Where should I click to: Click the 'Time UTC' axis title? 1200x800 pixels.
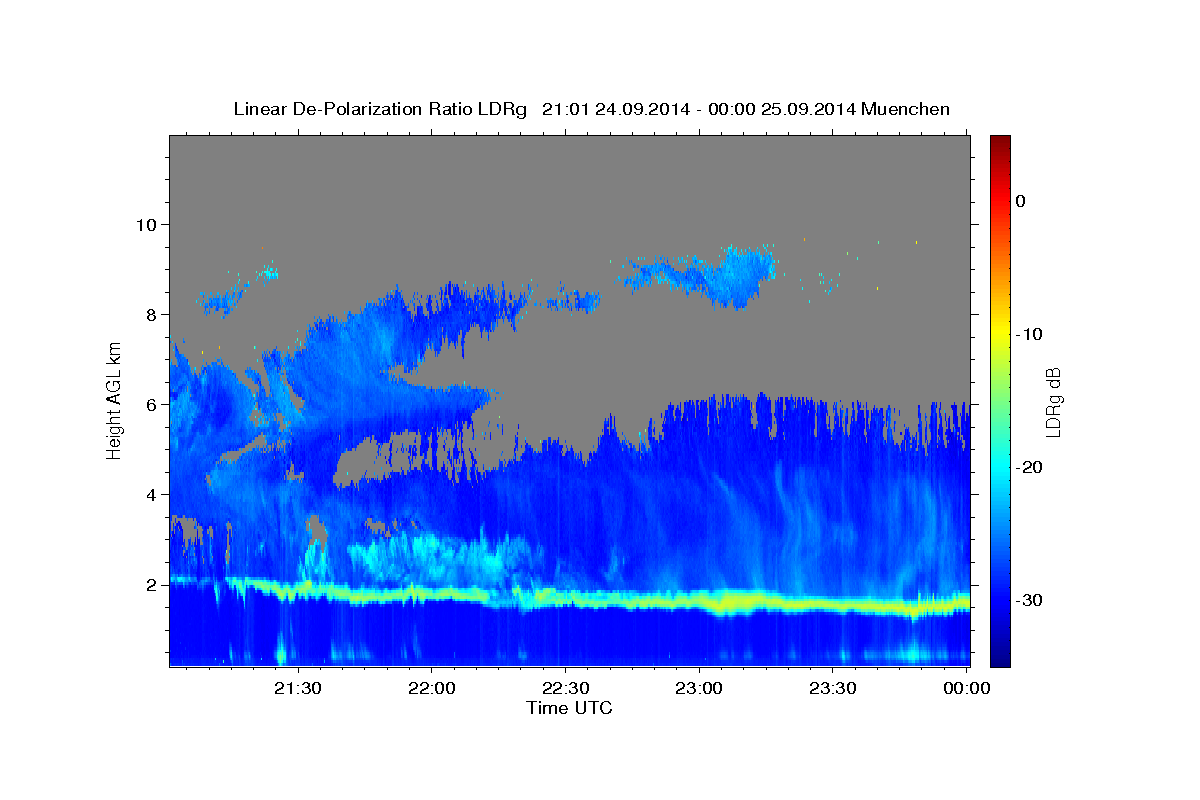coord(569,708)
